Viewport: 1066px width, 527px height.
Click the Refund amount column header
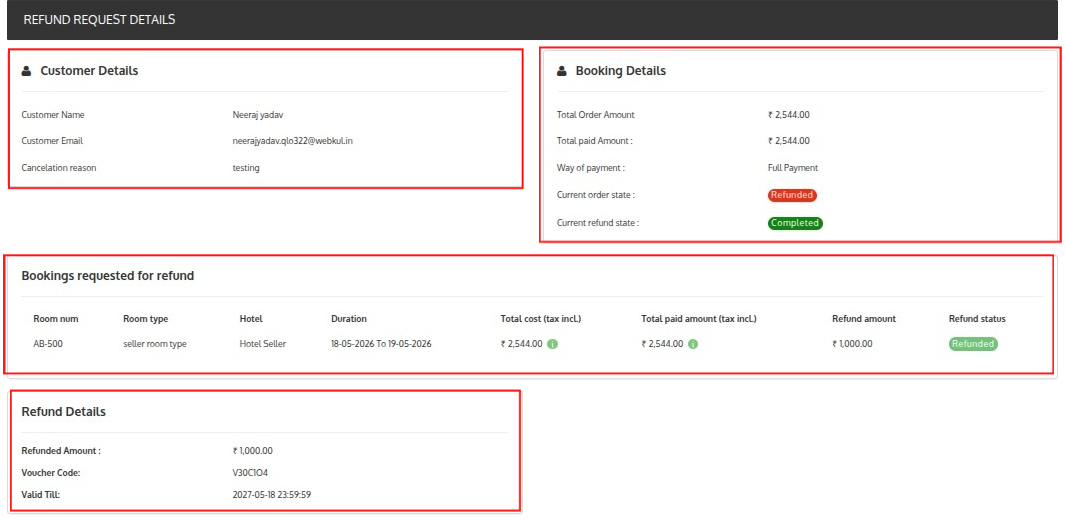coord(863,318)
